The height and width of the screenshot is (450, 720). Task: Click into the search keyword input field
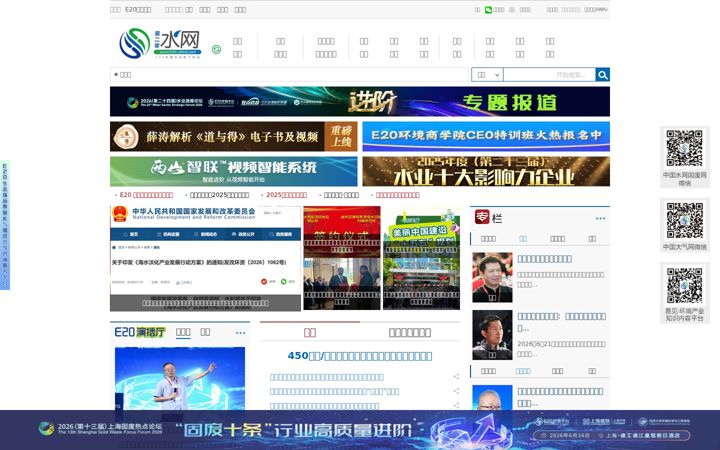pos(549,74)
